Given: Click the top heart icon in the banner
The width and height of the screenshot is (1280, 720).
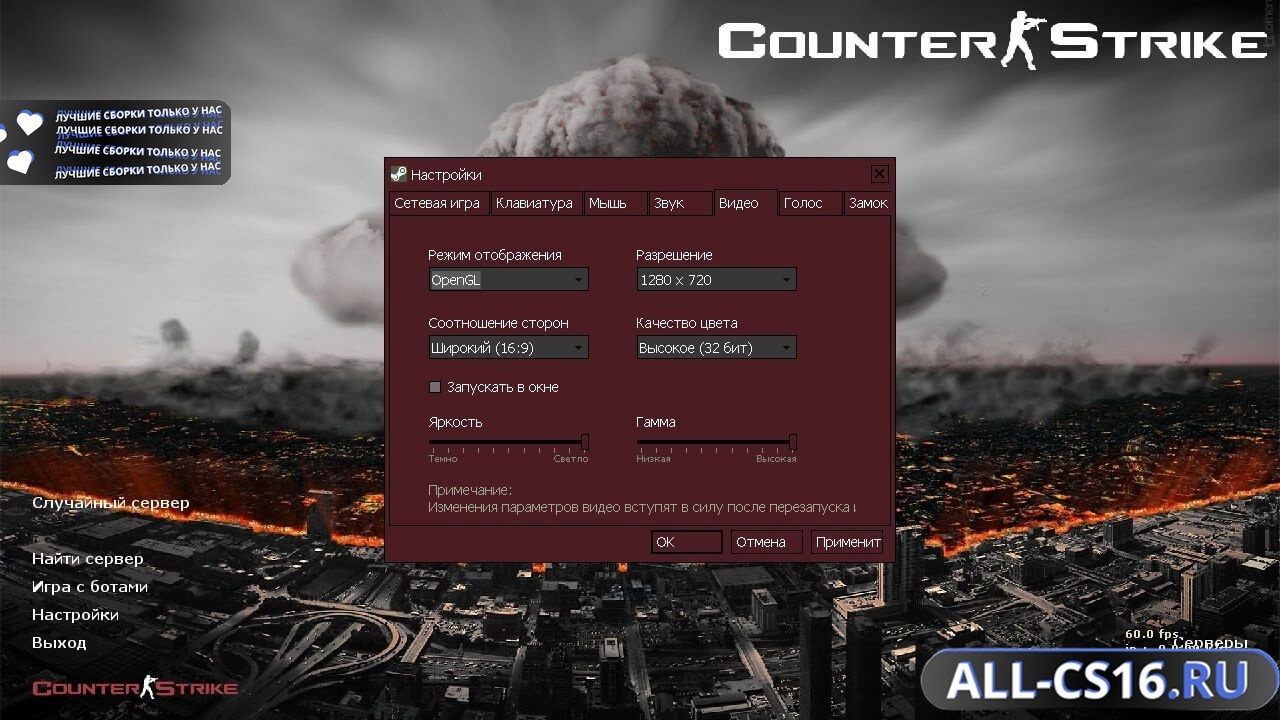Looking at the screenshot, I should click(x=30, y=123).
